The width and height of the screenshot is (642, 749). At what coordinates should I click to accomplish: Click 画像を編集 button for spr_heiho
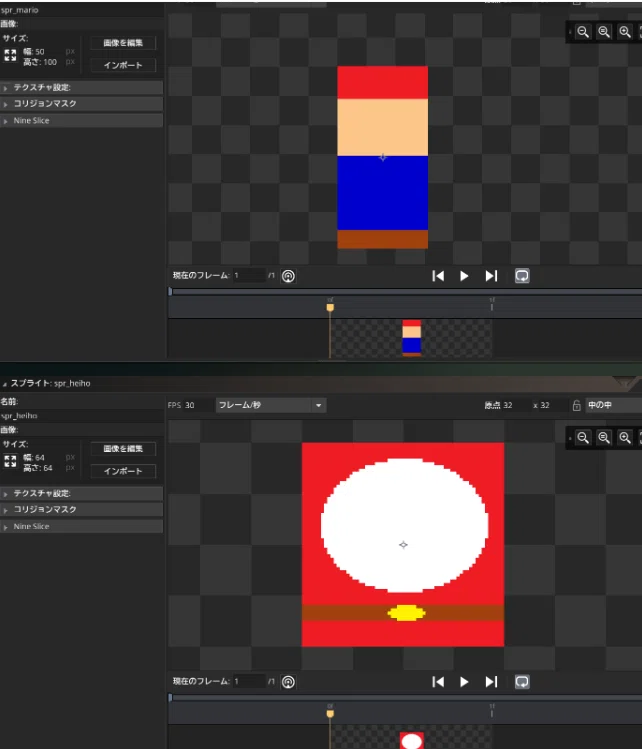(123, 449)
